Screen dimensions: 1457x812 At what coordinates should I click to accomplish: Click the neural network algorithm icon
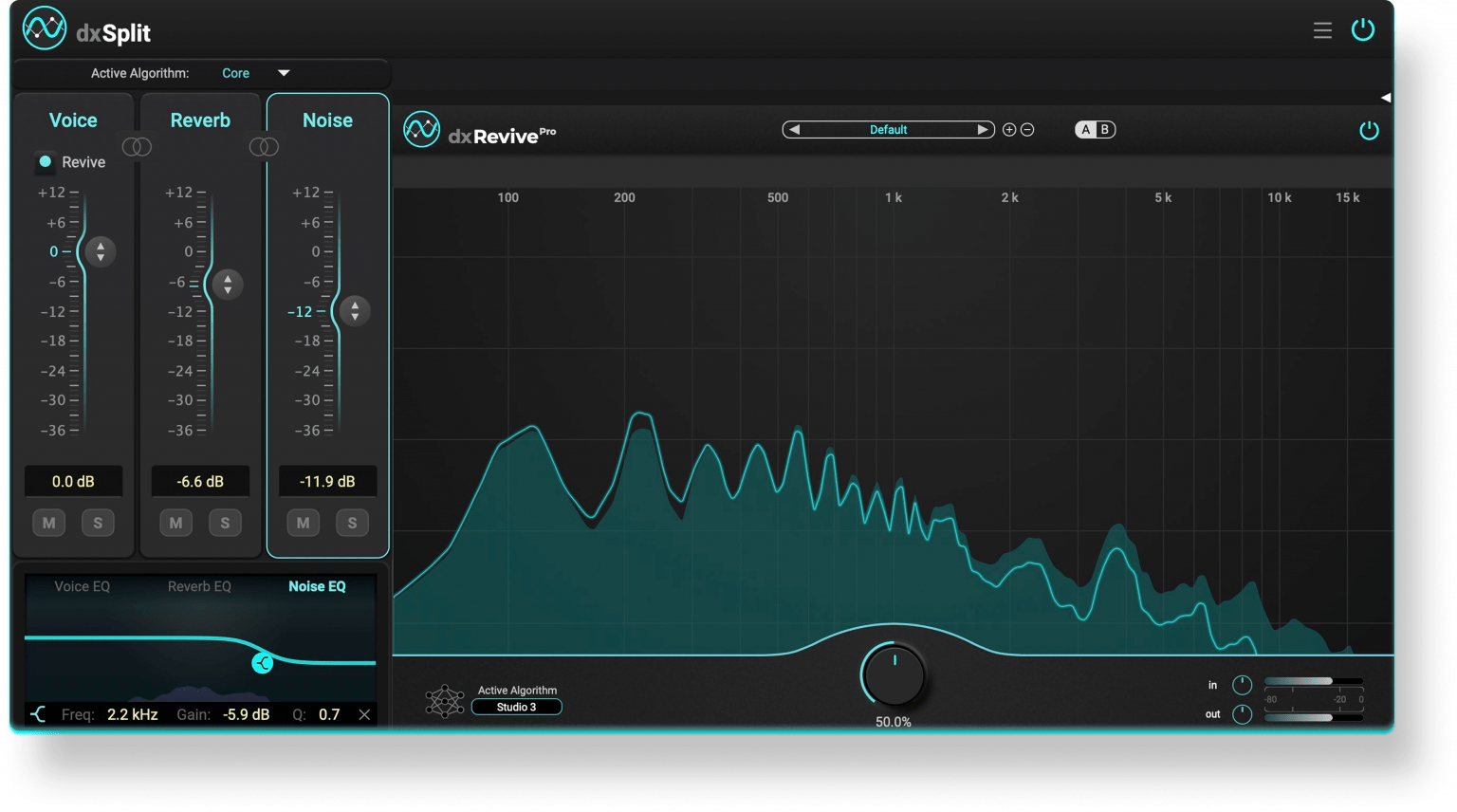pos(444,701)
